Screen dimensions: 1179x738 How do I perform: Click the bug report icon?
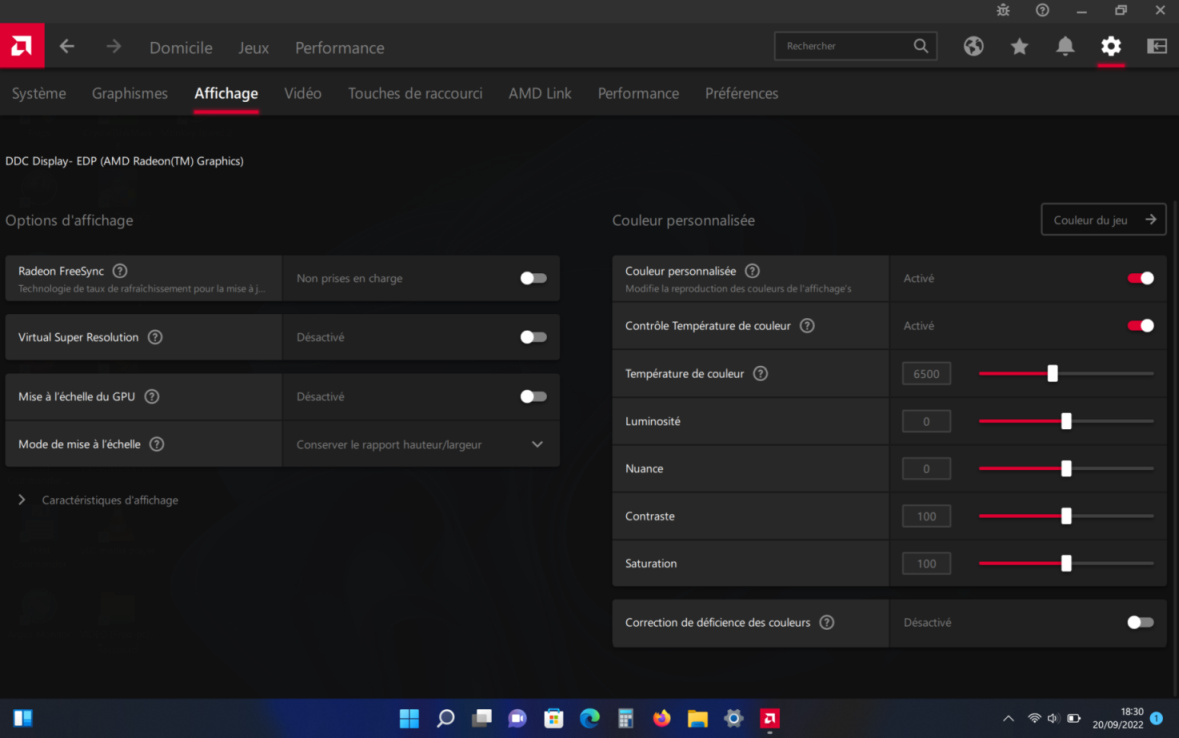tap(1003, 10)
